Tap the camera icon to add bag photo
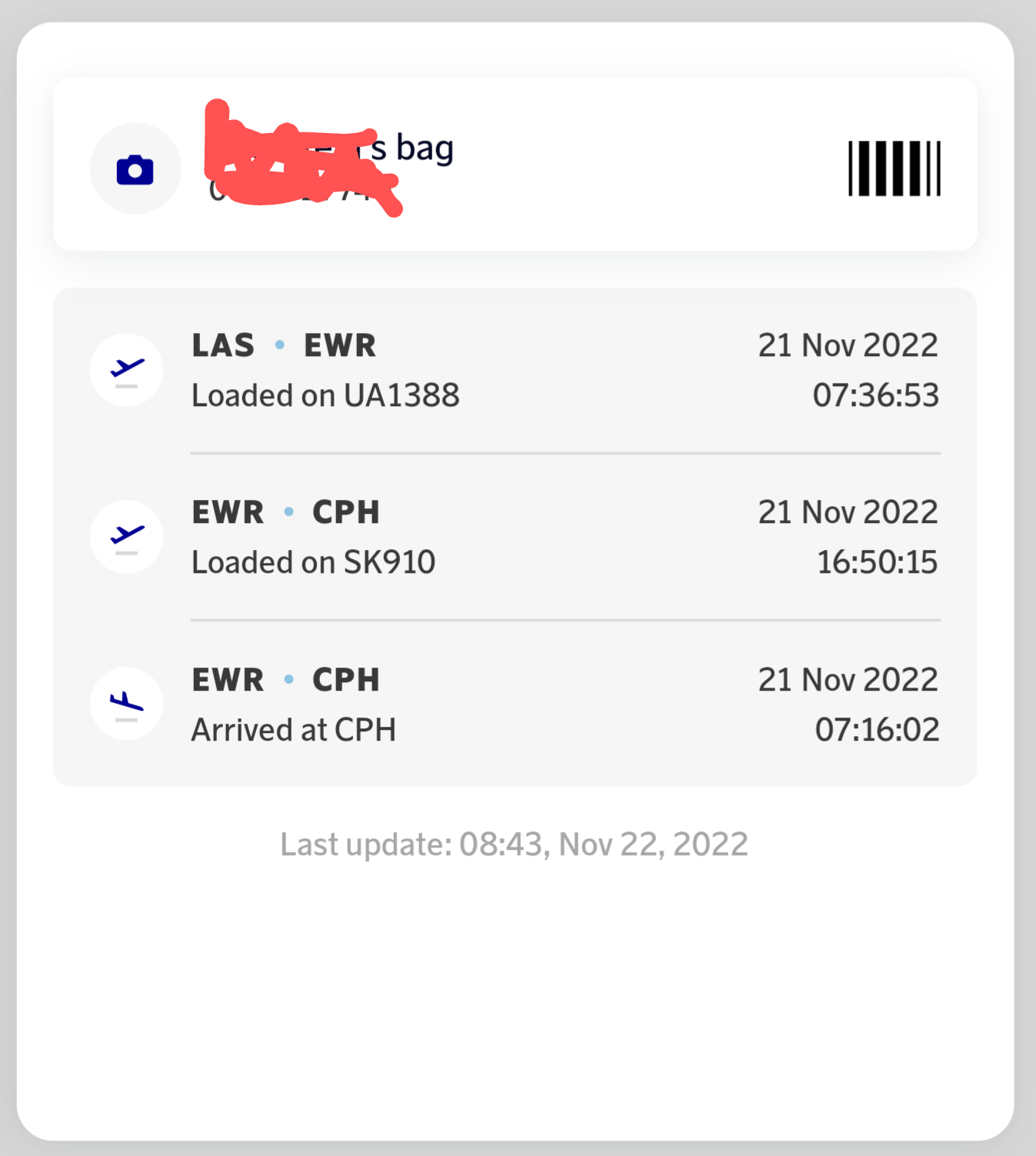 135,169
